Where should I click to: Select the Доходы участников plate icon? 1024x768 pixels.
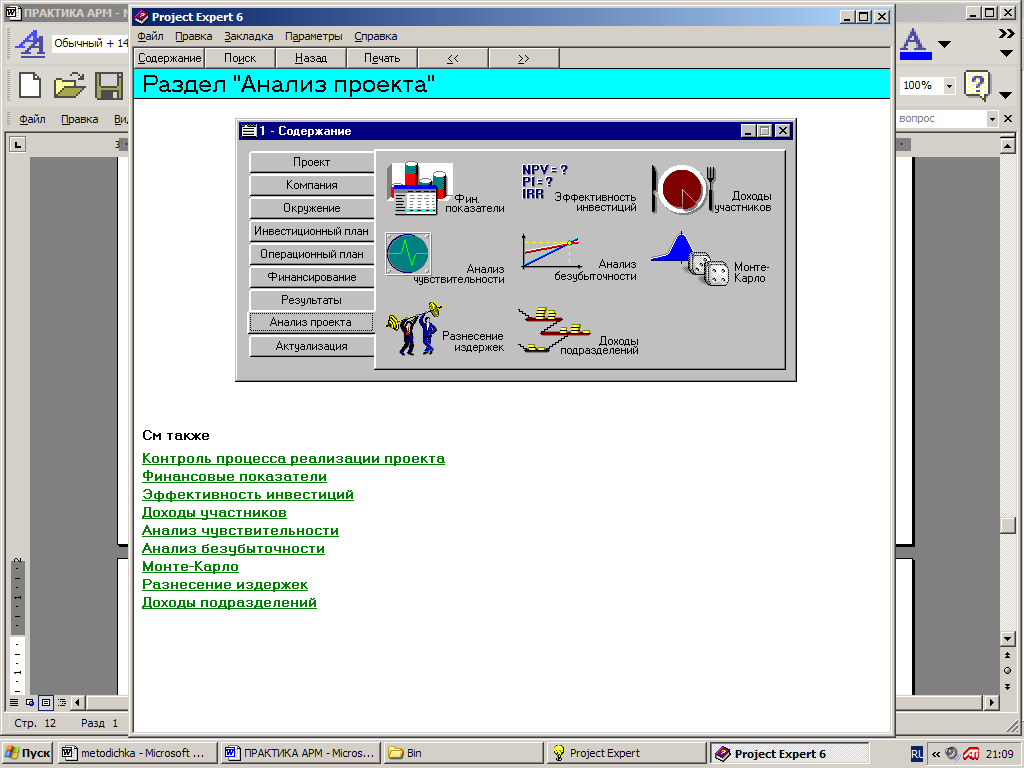coord(684,189)
